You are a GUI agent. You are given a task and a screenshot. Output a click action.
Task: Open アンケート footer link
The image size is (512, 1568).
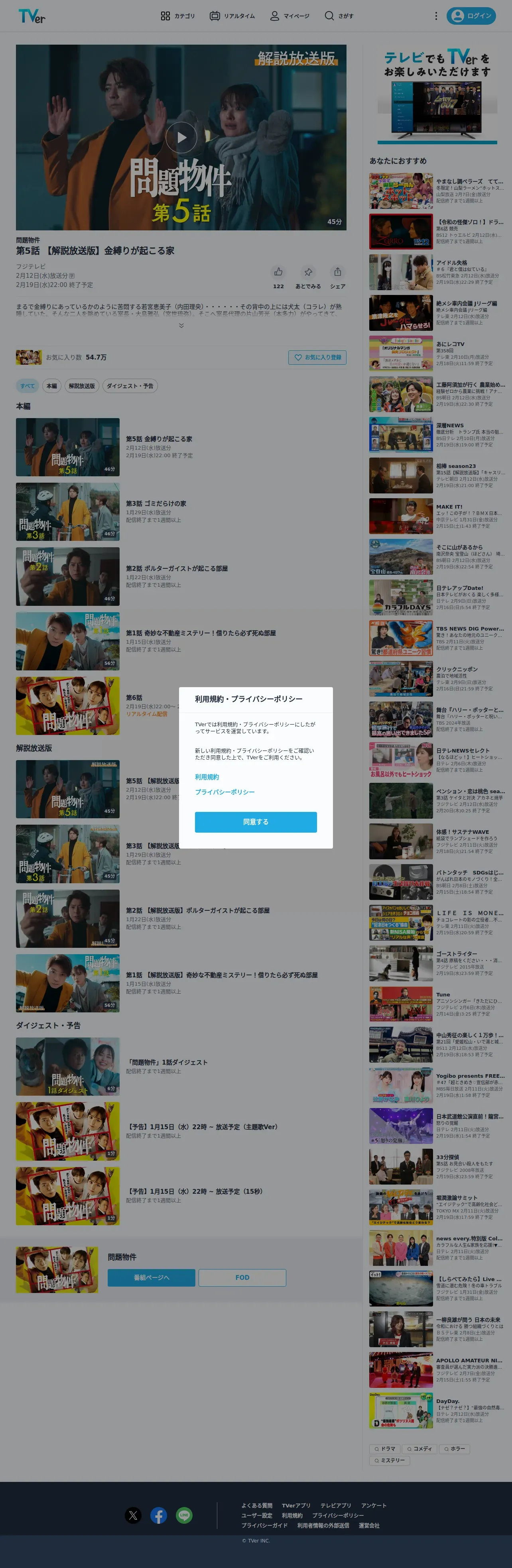(x=374, y=1505)
